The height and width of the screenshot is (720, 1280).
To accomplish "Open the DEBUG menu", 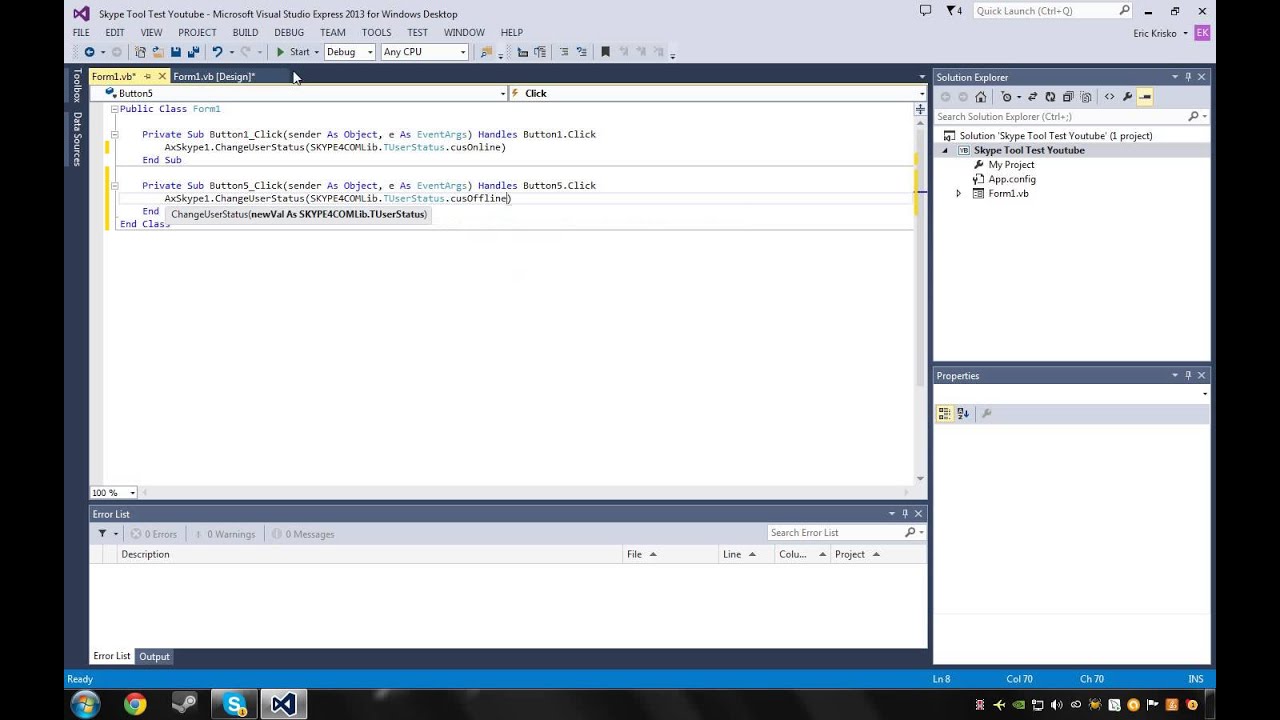I will (289, 33).
